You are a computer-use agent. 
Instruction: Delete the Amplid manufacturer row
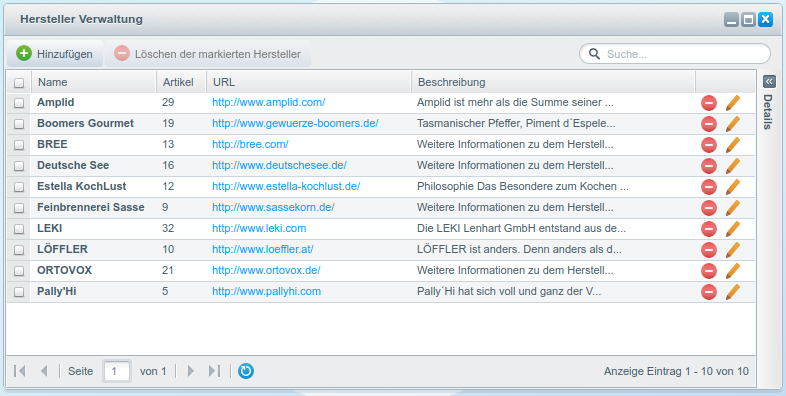[x=709, y=103]
